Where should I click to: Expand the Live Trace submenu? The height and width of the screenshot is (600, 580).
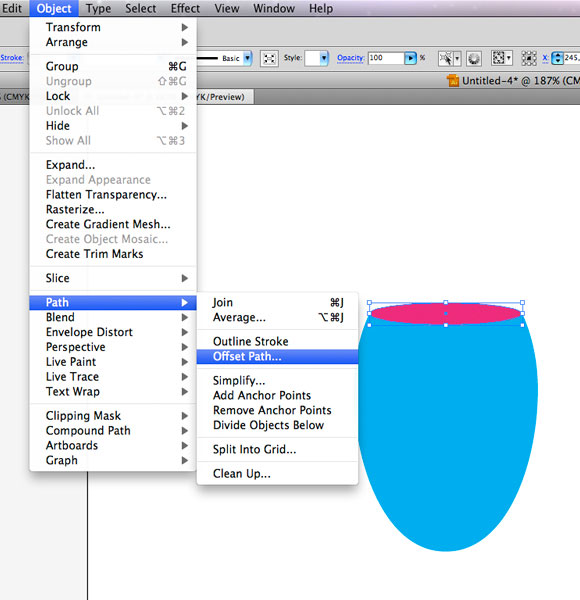click(x=113, y=377)
